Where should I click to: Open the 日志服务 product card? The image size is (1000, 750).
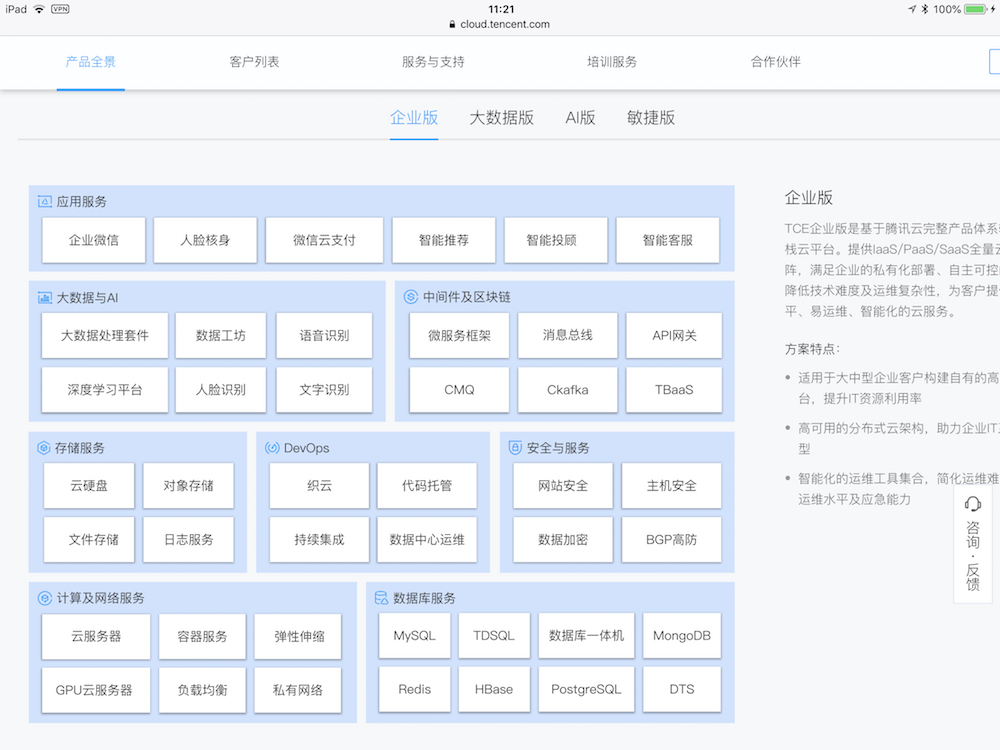point(188,540)
